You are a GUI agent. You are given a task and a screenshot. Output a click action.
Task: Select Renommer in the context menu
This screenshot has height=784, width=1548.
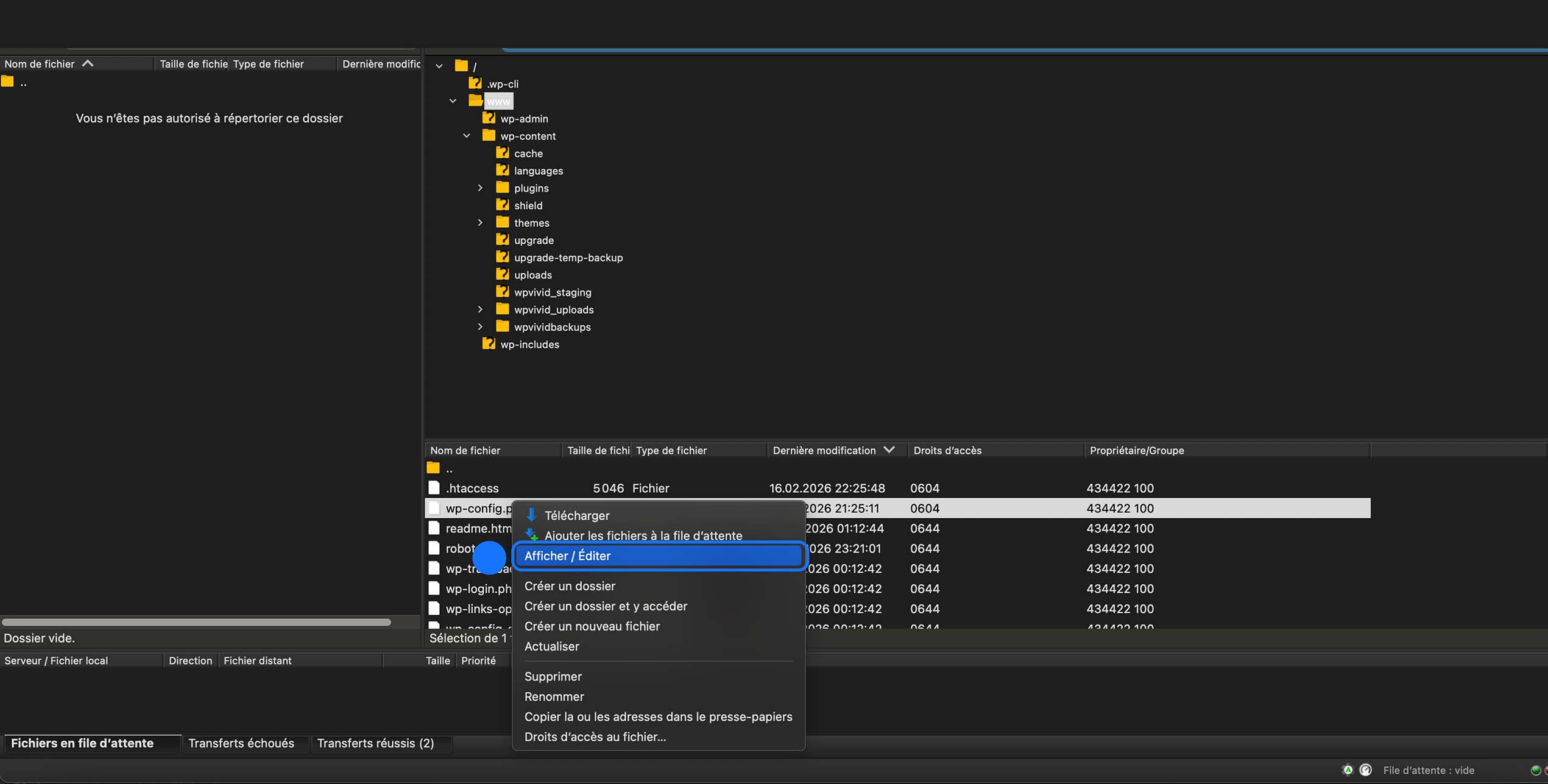pyautogui.click(x=554, y=696)
